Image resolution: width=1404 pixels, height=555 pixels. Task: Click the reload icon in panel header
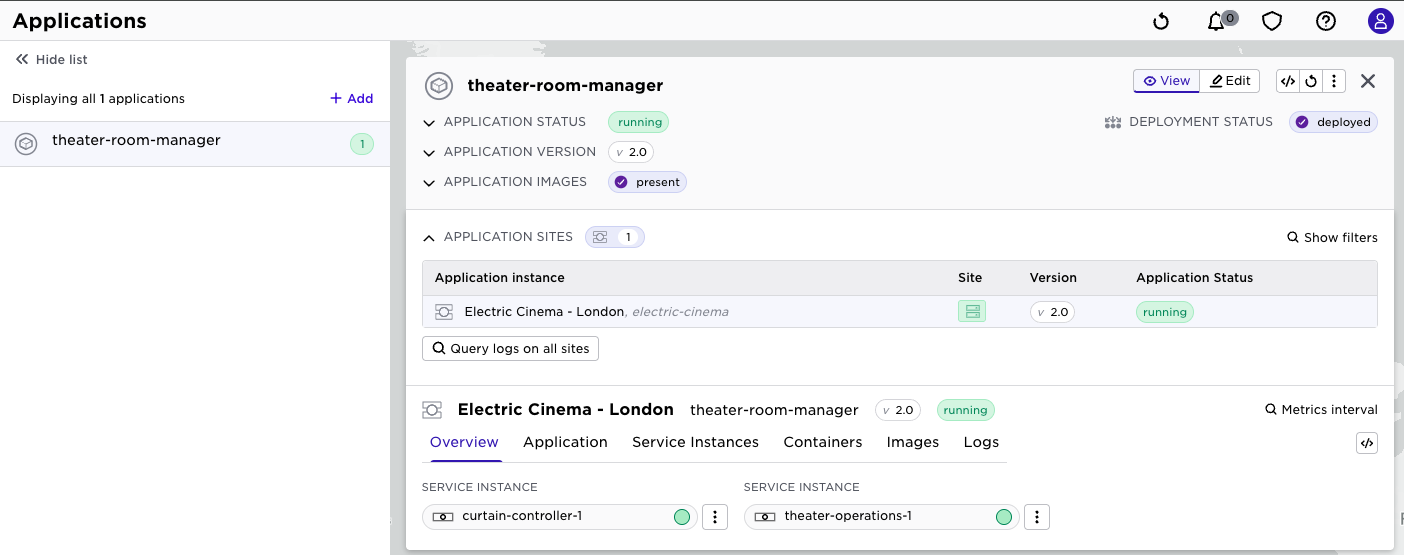coord(1311,81)
